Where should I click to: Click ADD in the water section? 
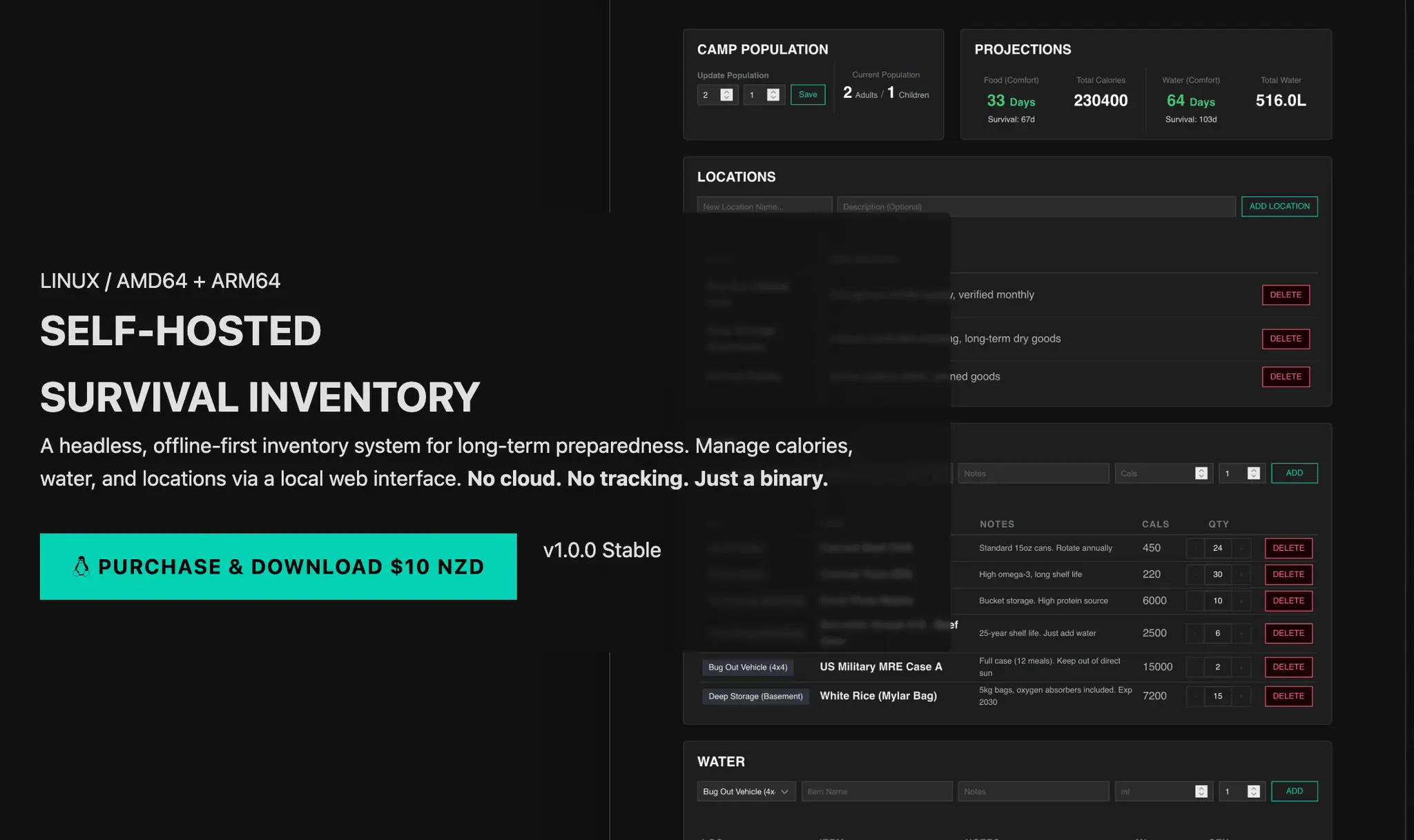pyautogui.click(x=1295, y=791)
